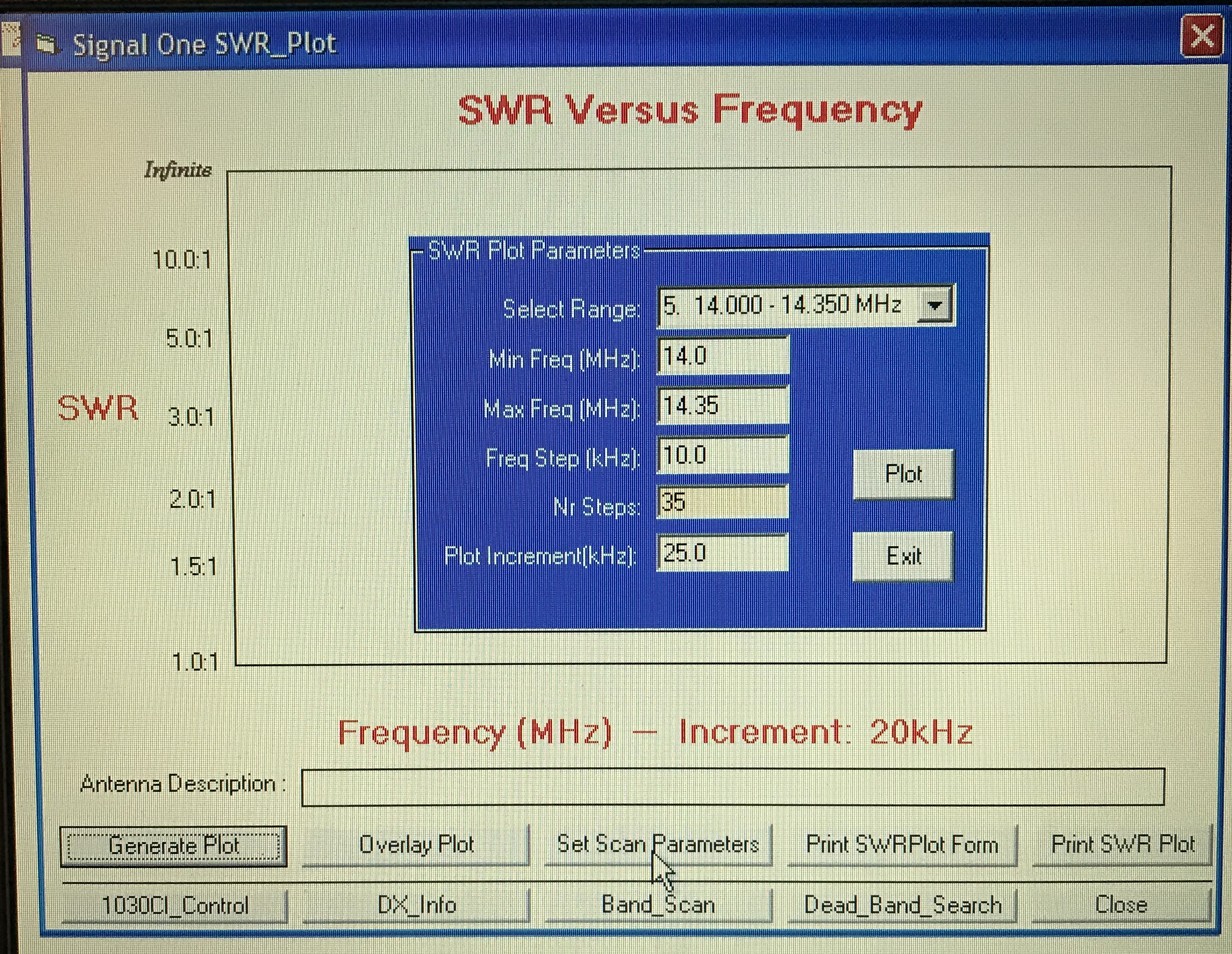The width and height of the screenshot is (1232, 954).
Task: Click the Signal One SWR_Plot title bar icon
Action: 47,44
